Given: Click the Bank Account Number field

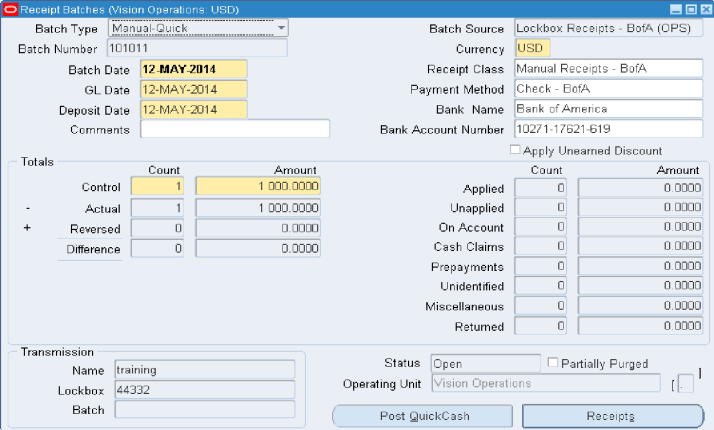Looking at the screenshot, I should [608, 129].
